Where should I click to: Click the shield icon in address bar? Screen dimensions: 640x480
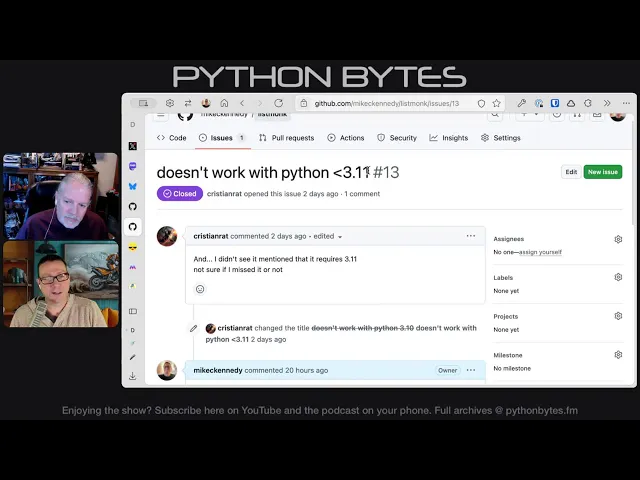481,104
